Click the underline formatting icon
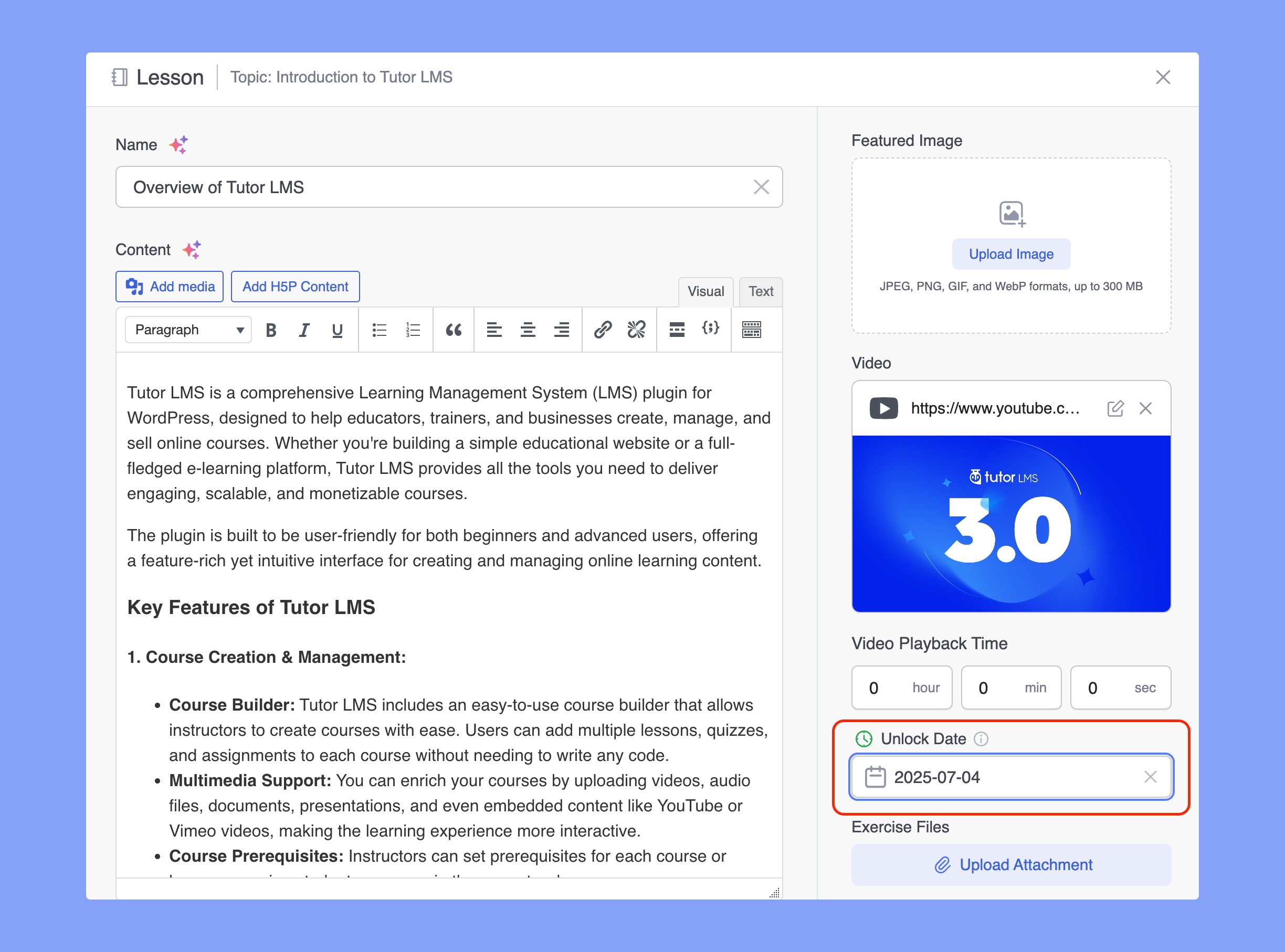Image resolution: width=1285 pixels, height=952 pixels. tap(337, 328)
